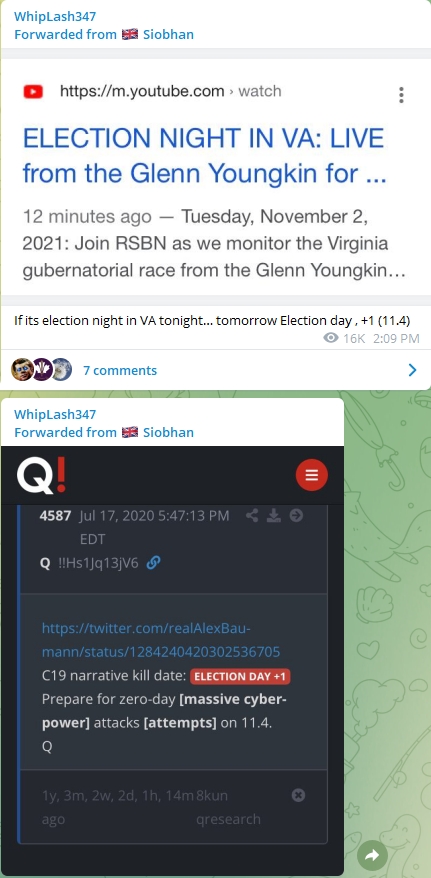Viewport: 431px width, 878px height.
Task: Open ELECTION NIGHT IN VA video title
Action: click(204, 156)
